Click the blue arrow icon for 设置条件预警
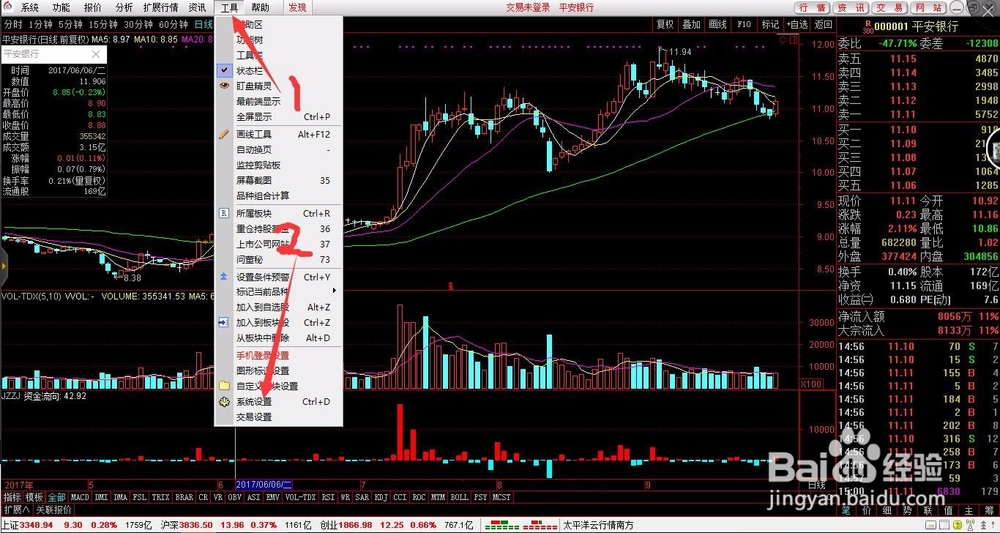Viewport: 1000px width, 533px height. 224,277
